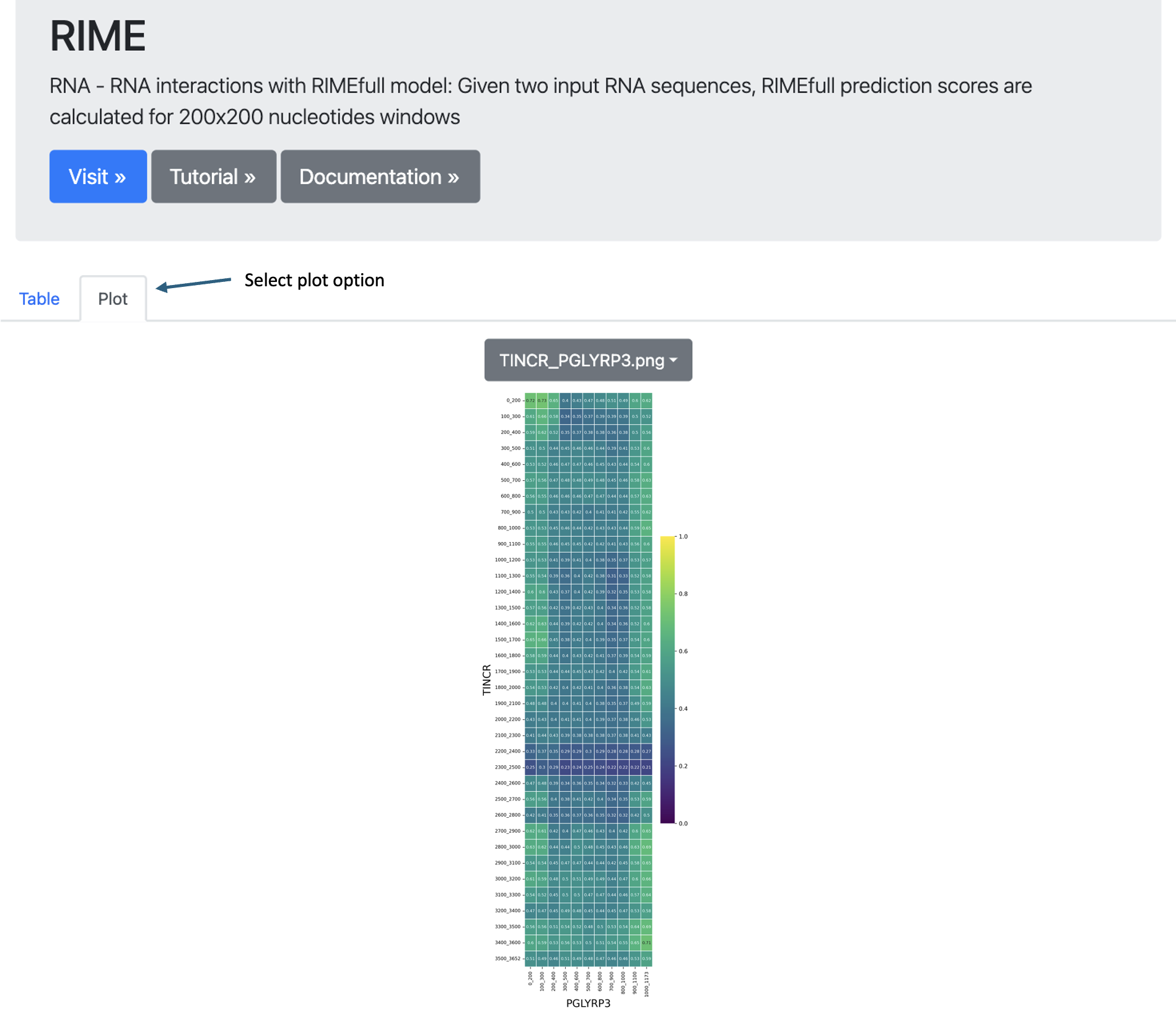This screenshot has width=1176, height=1031.
Task: Open the Documentation » link button
Action: (x=380, y=177)
